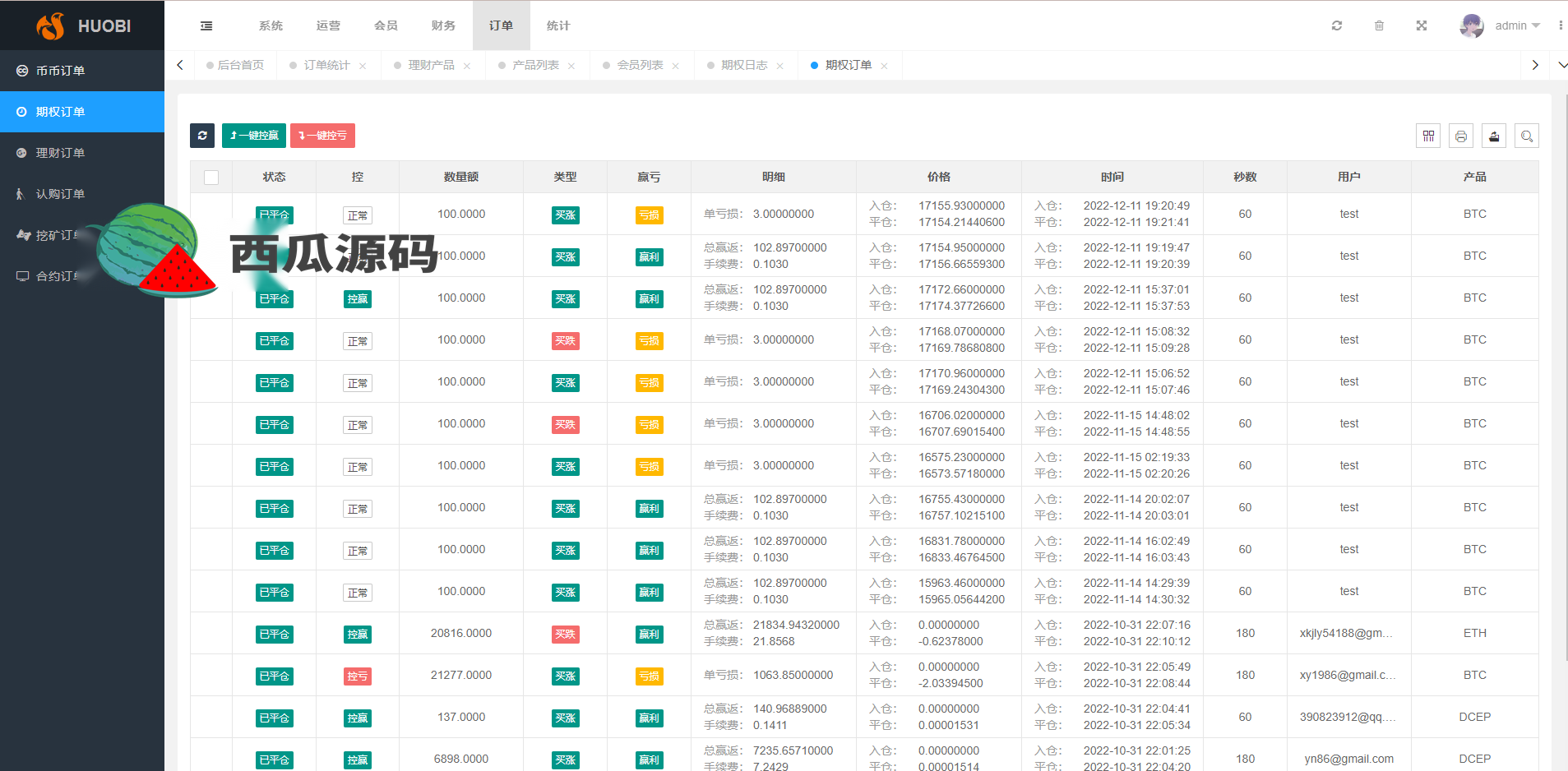The image size is (1568, 771).
Task: Open the 订单 top menu
Action: (x=501, y=25)
